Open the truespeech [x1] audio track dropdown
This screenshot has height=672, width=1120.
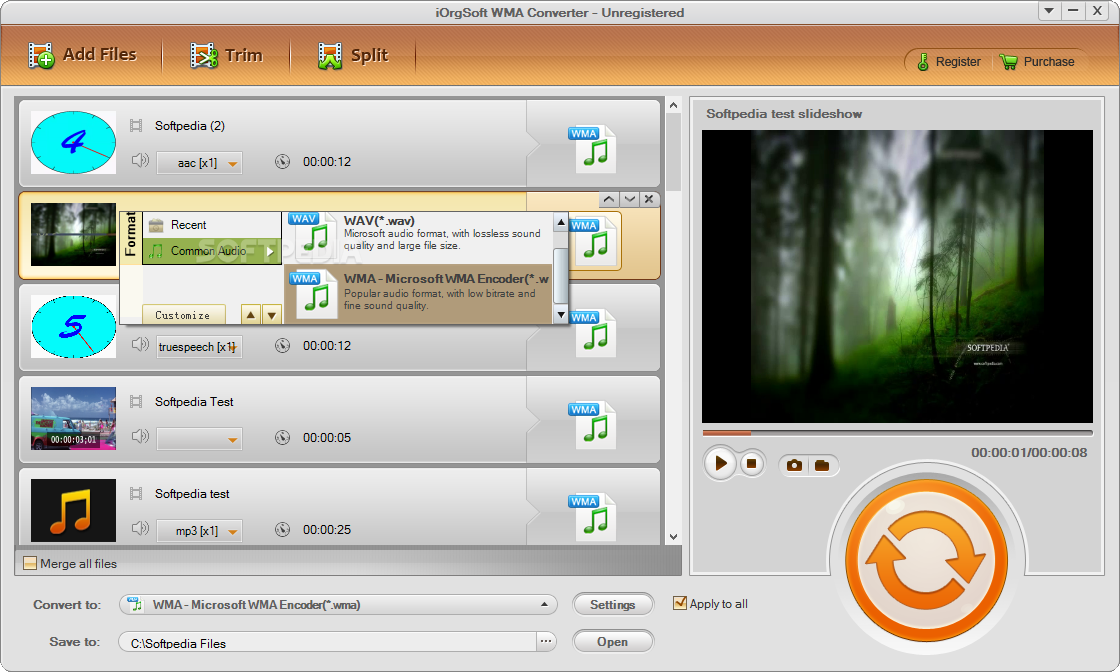pos(199,347)
